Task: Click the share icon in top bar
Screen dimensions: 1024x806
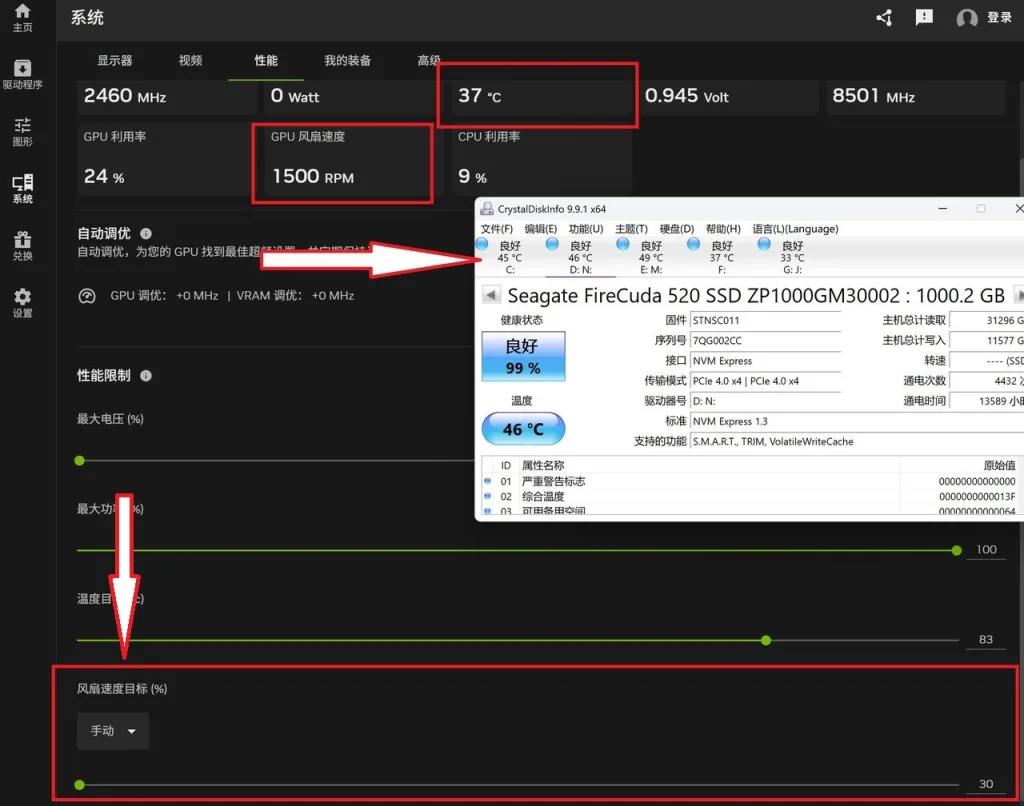Action: pyautogui.click(x=884, y=18)
